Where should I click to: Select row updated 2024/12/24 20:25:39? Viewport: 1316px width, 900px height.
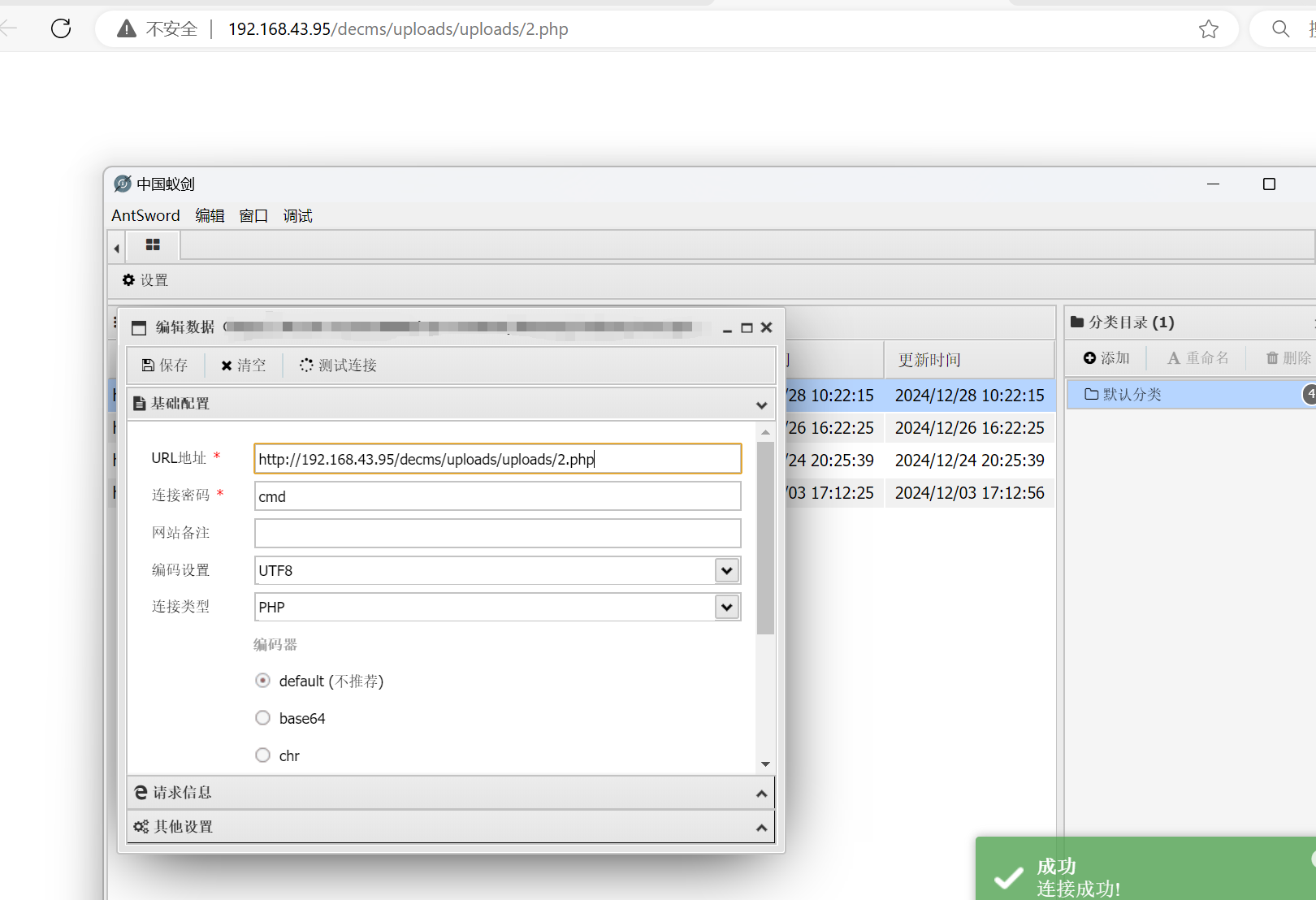coord(970,461)
